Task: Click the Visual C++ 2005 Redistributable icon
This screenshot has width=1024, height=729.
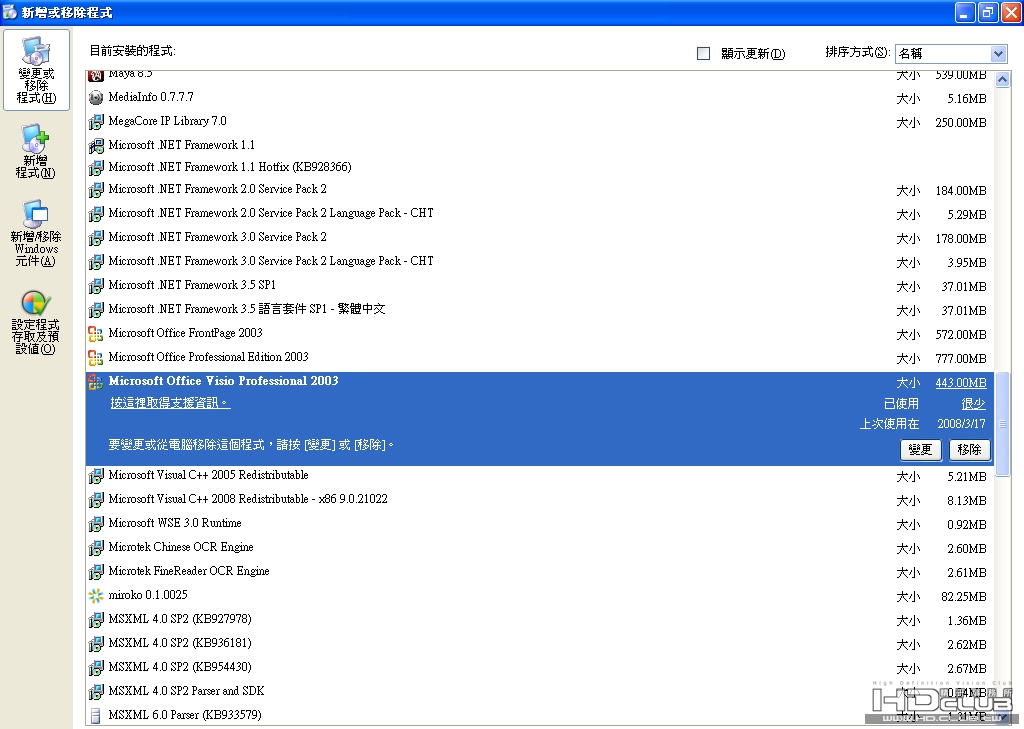Action: 96,476
